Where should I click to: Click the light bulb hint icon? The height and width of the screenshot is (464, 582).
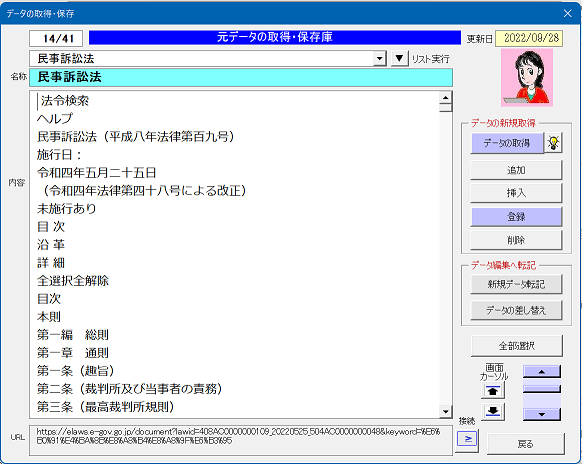(x=553, y=143)
